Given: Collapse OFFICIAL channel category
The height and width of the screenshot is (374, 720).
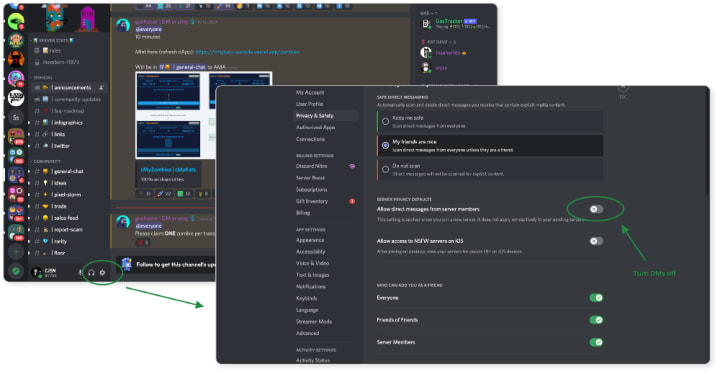Looking at the screenshot, I should pyautogui.click(x=43, y=78).
